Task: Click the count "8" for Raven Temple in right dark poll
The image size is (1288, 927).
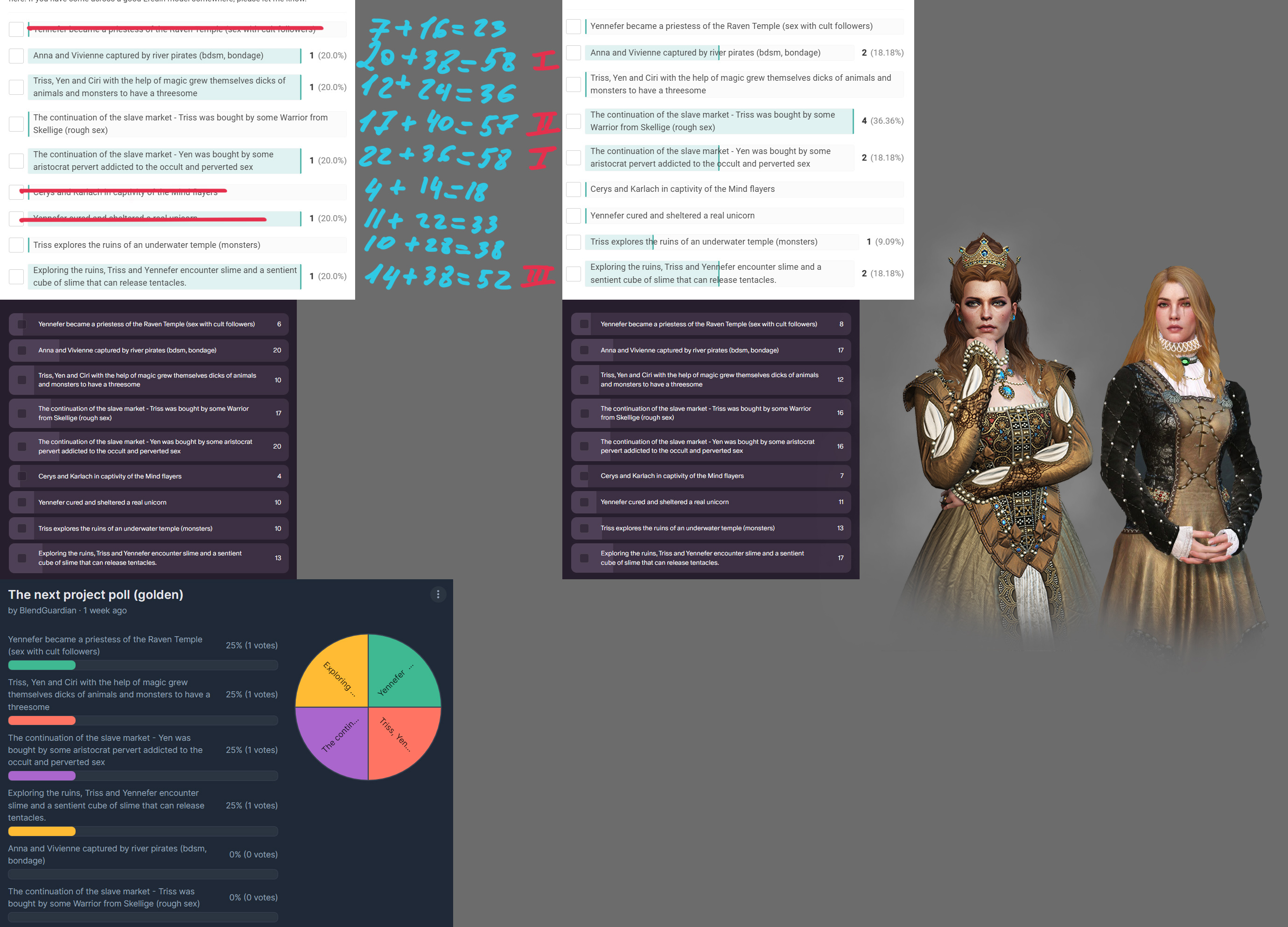Action: (x=841, y=324)
